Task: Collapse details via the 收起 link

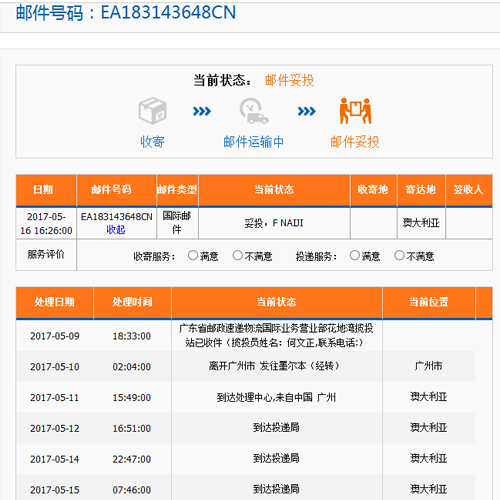Action: [x=116, y=230]
